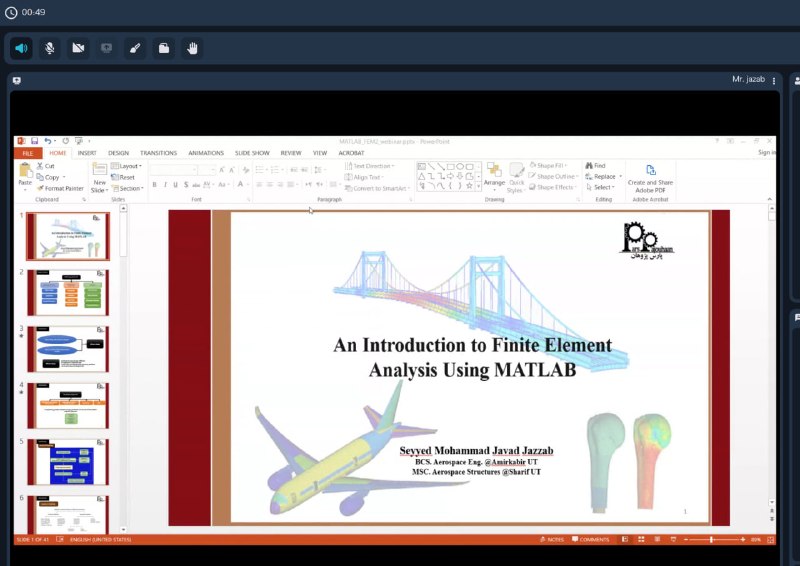Toggle text Shadow formatting

pos(186,184)
